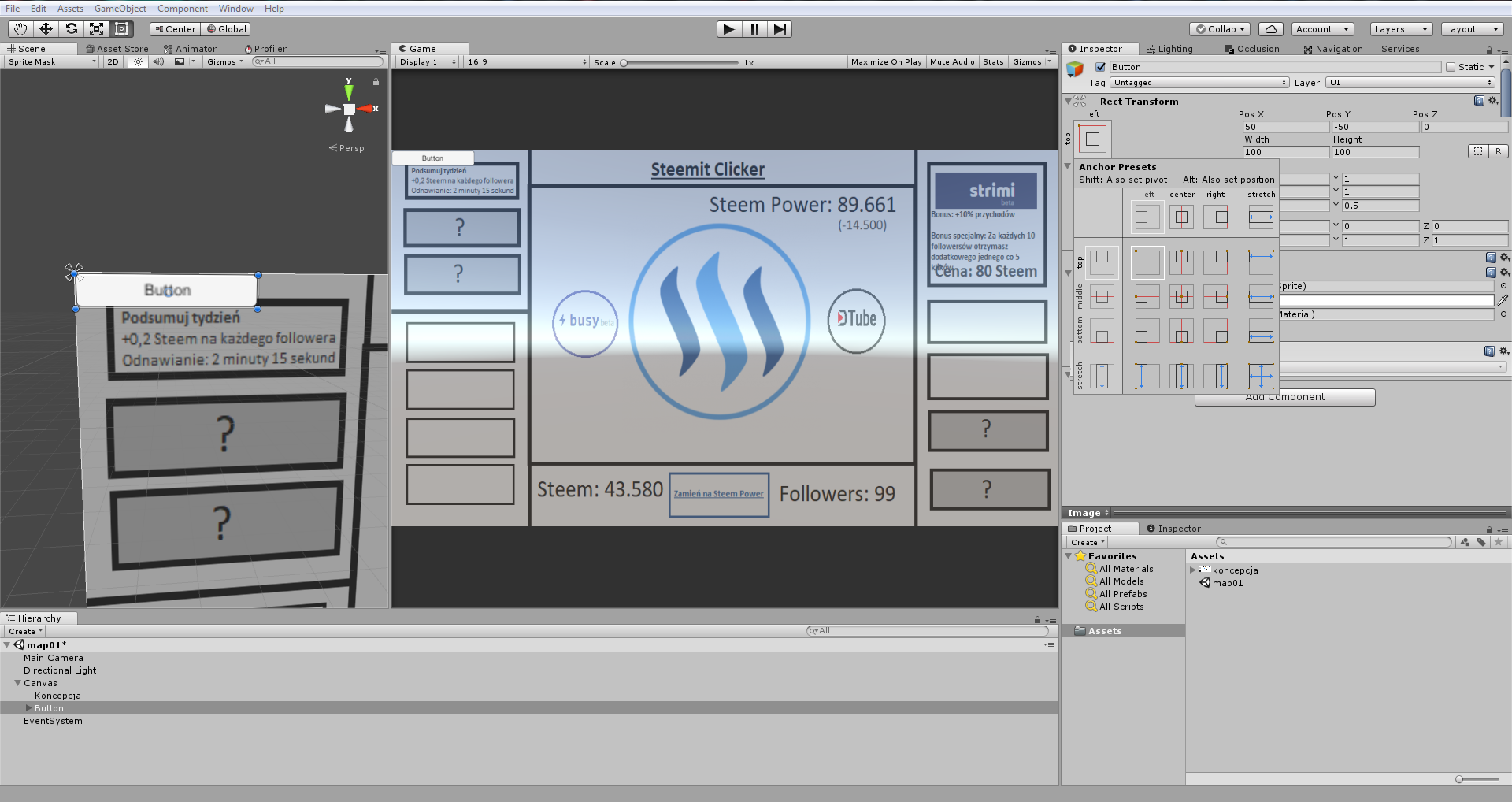
Task: Choose middle-right anchor preset
Action: point(1216,297)
